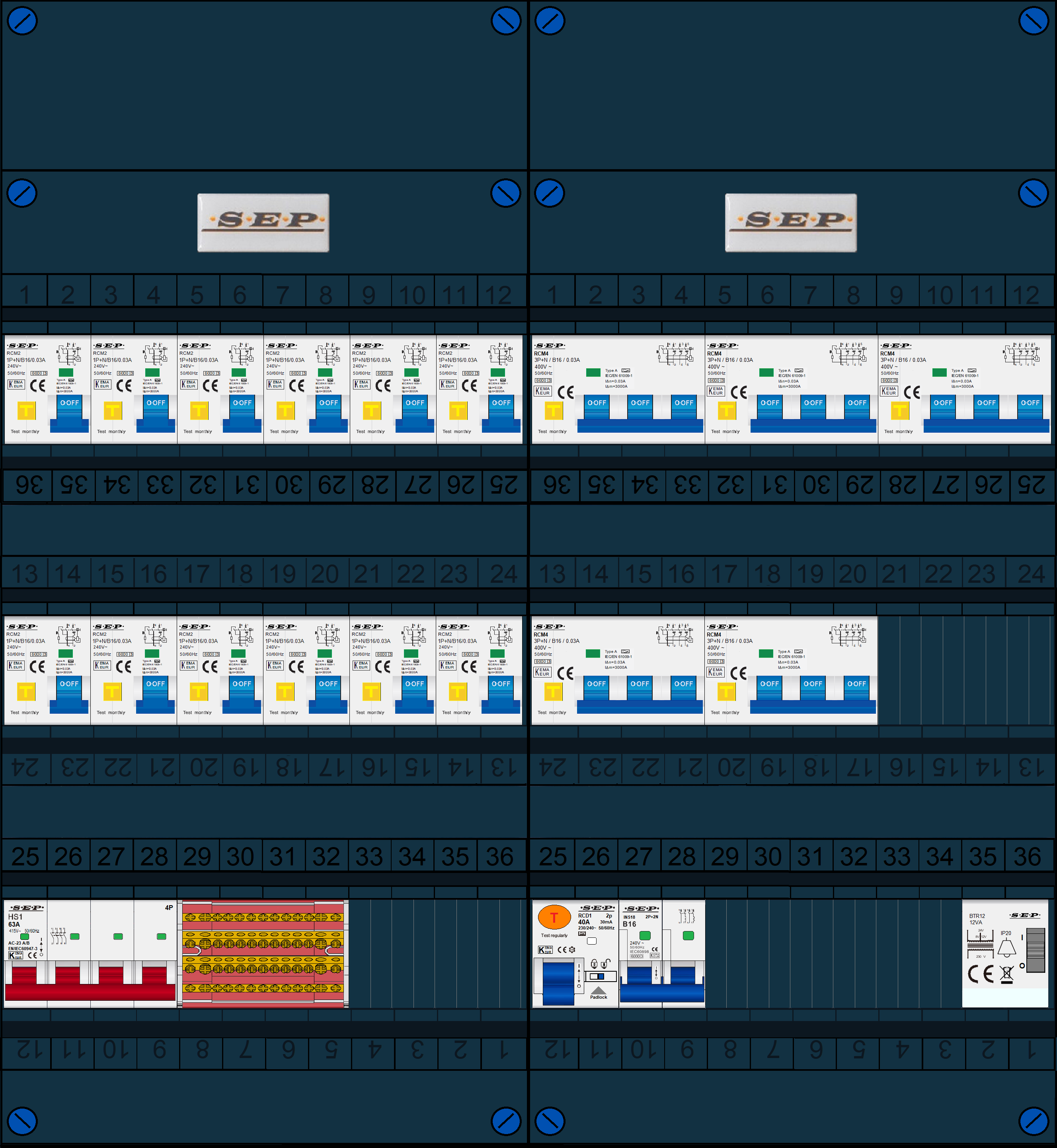Click upright slot label 30 on left panel
This screenshot has width=1057, height=1148.
[240, 856]
